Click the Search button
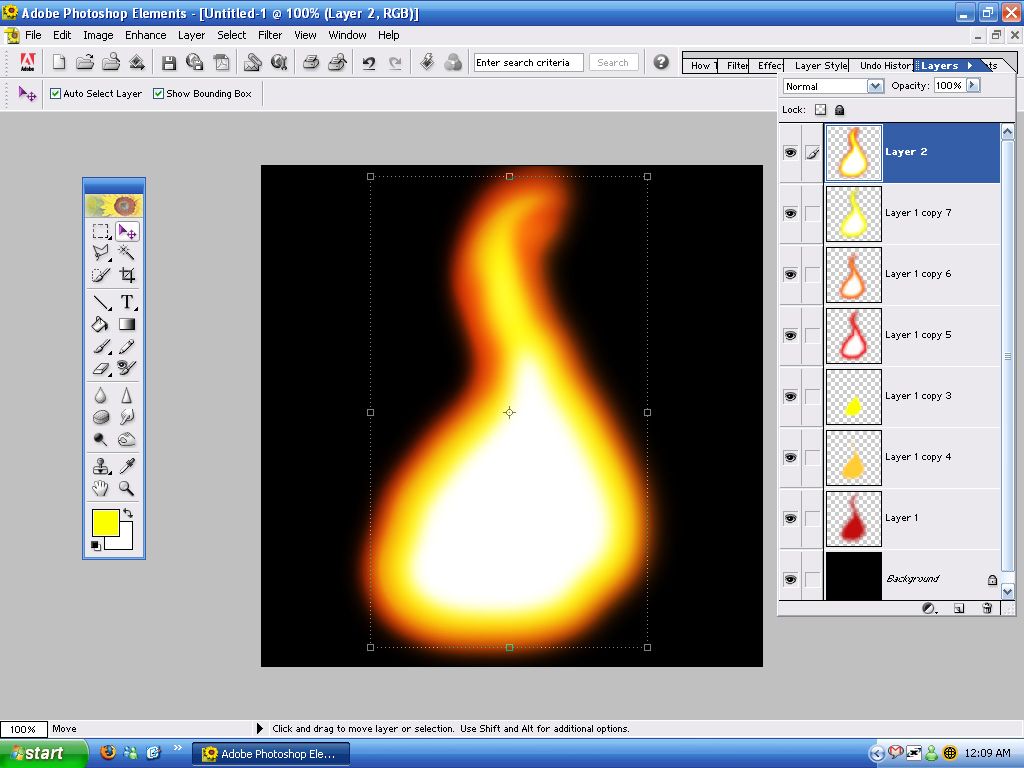Viewport: 1024px width, 768px height. coord(612,62)
